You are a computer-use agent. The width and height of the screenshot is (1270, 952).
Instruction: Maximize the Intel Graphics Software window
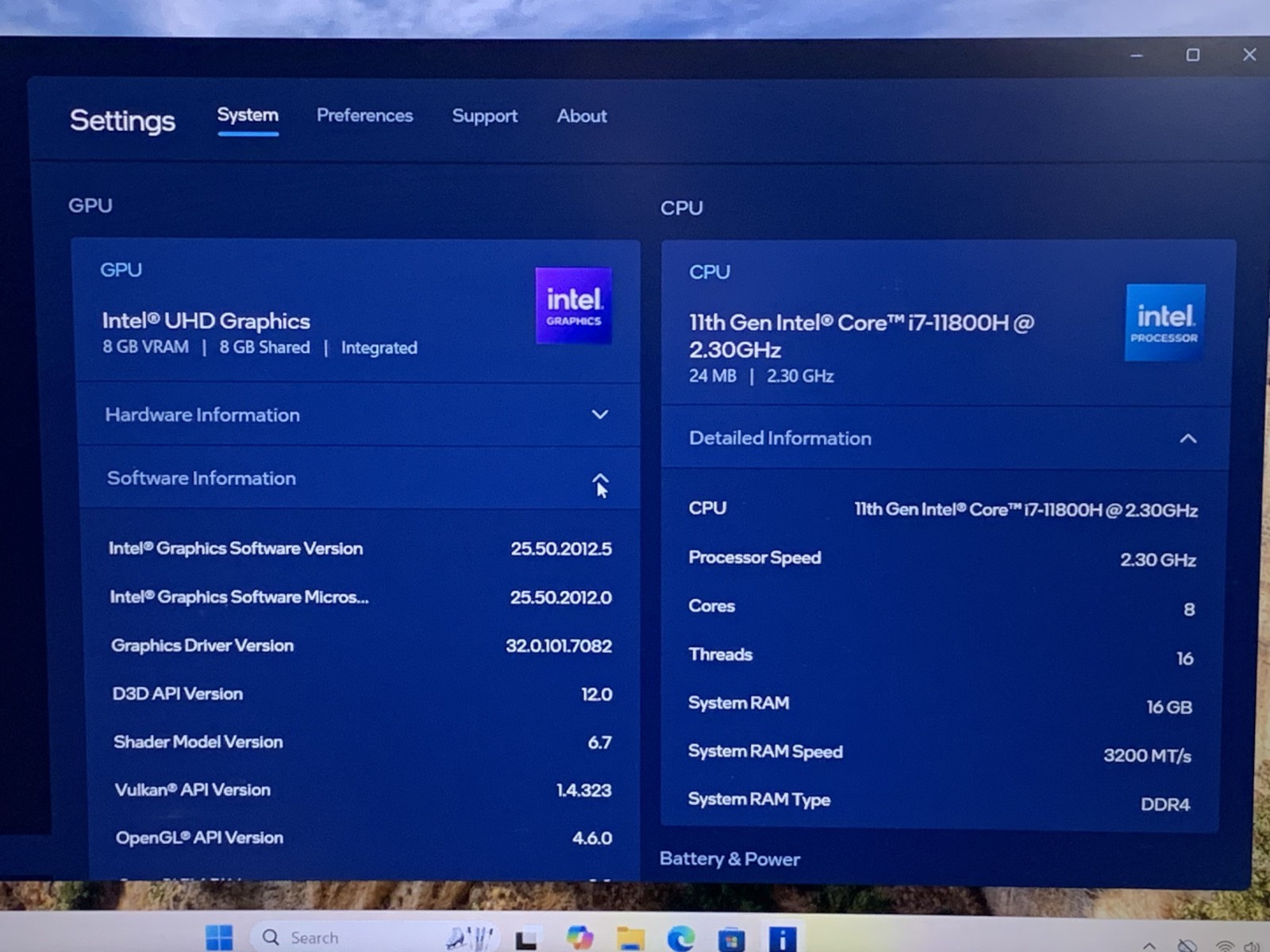1192,55
